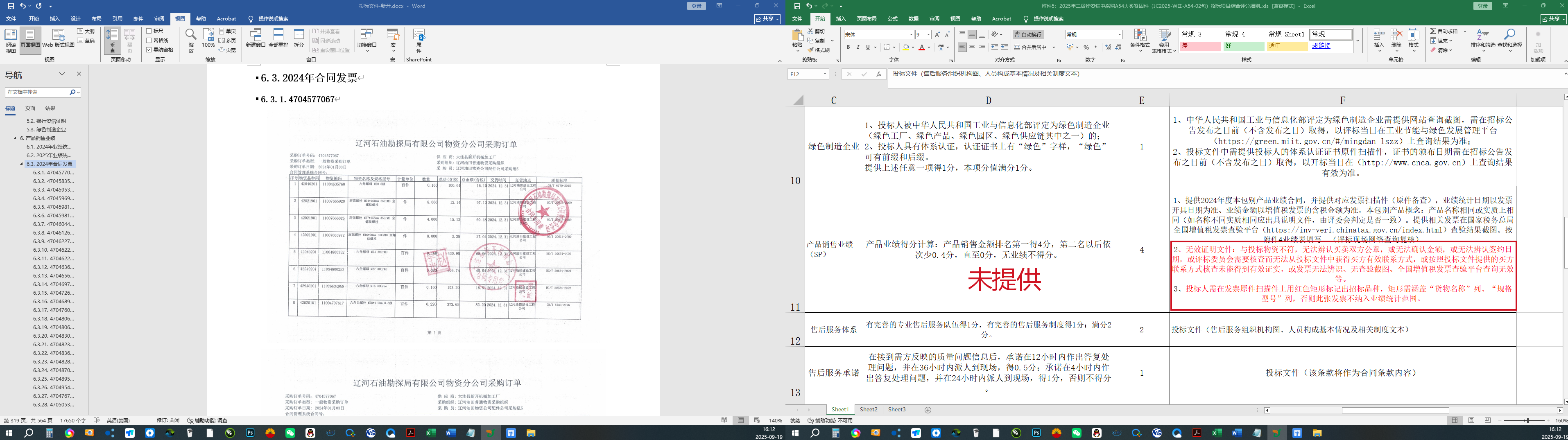Image resolution: width=1568 pixels, height=440 pixels.
Task: Cut selection using Excel scissors icon
Action: click(817, 31)
